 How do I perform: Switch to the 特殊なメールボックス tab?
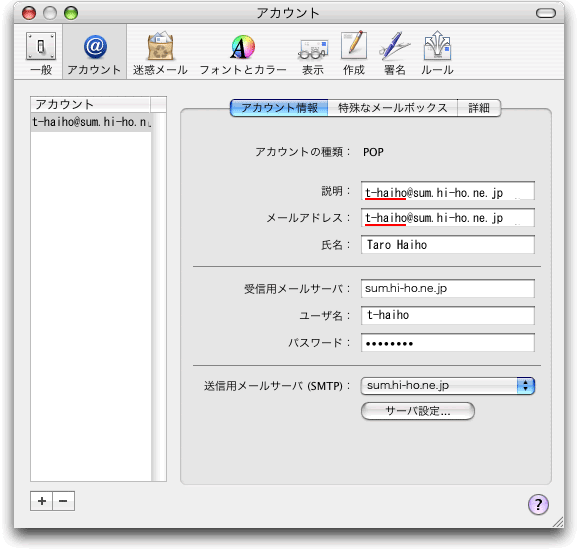click(393, 108)
